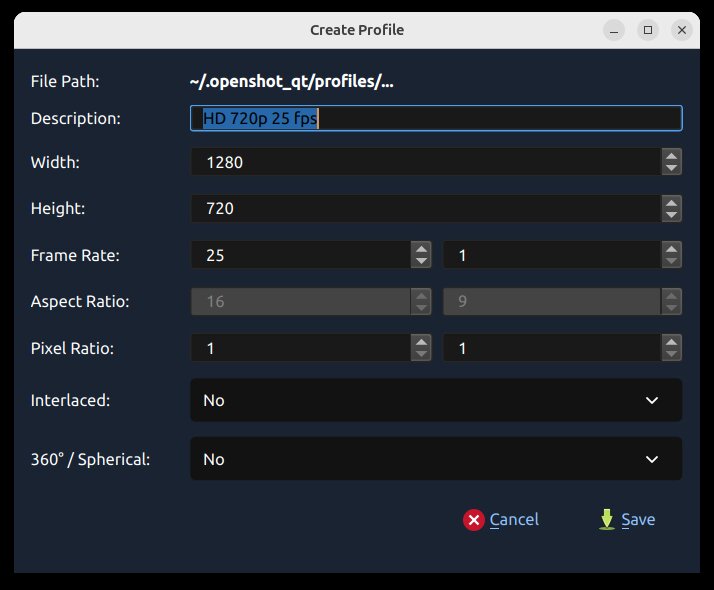Decrease Height using down arrow
714x590 pixels.
point(672,215)
